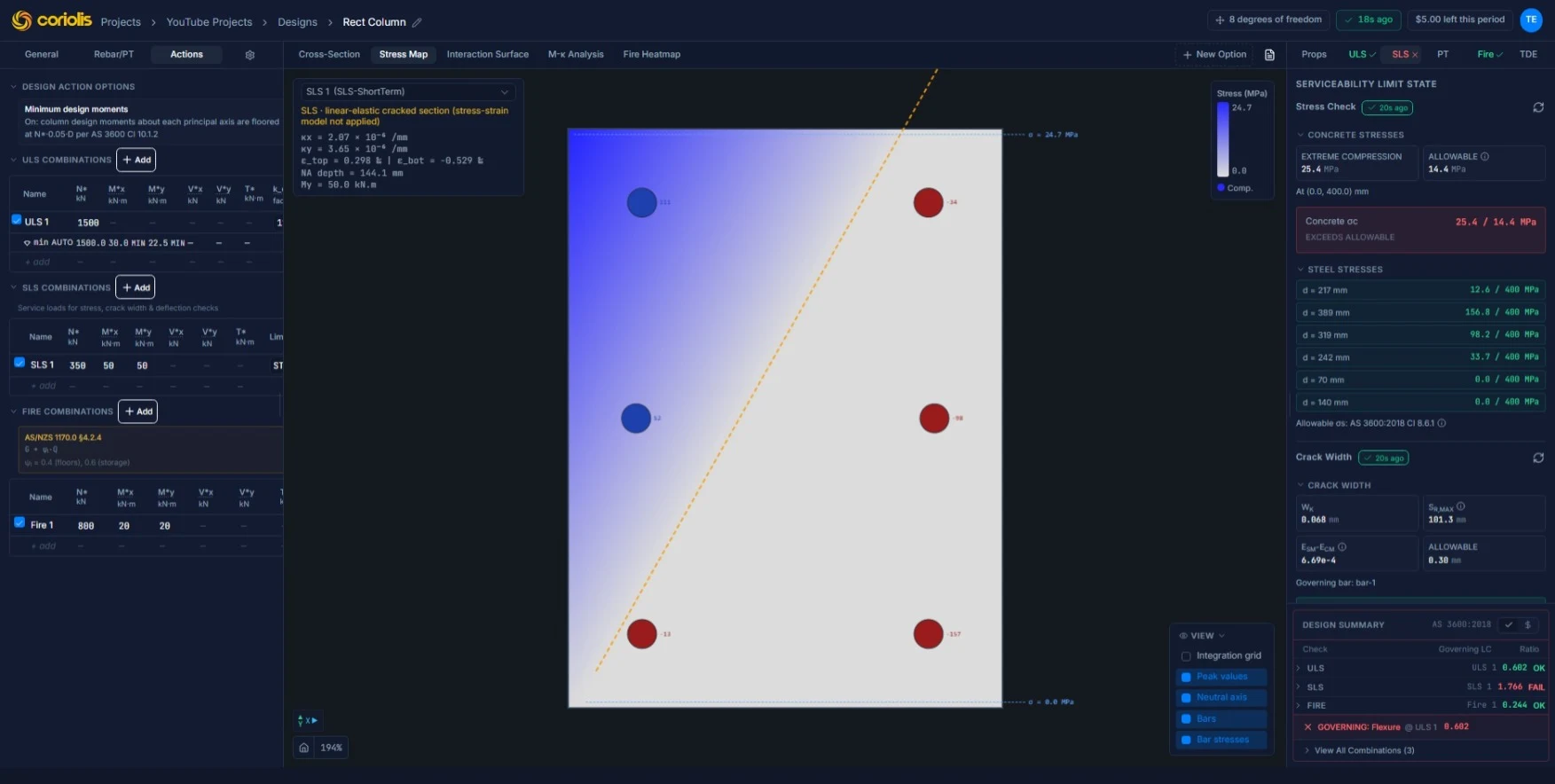
Task: Expand the SLS row in Design Summary
Action: [1298, 687]
